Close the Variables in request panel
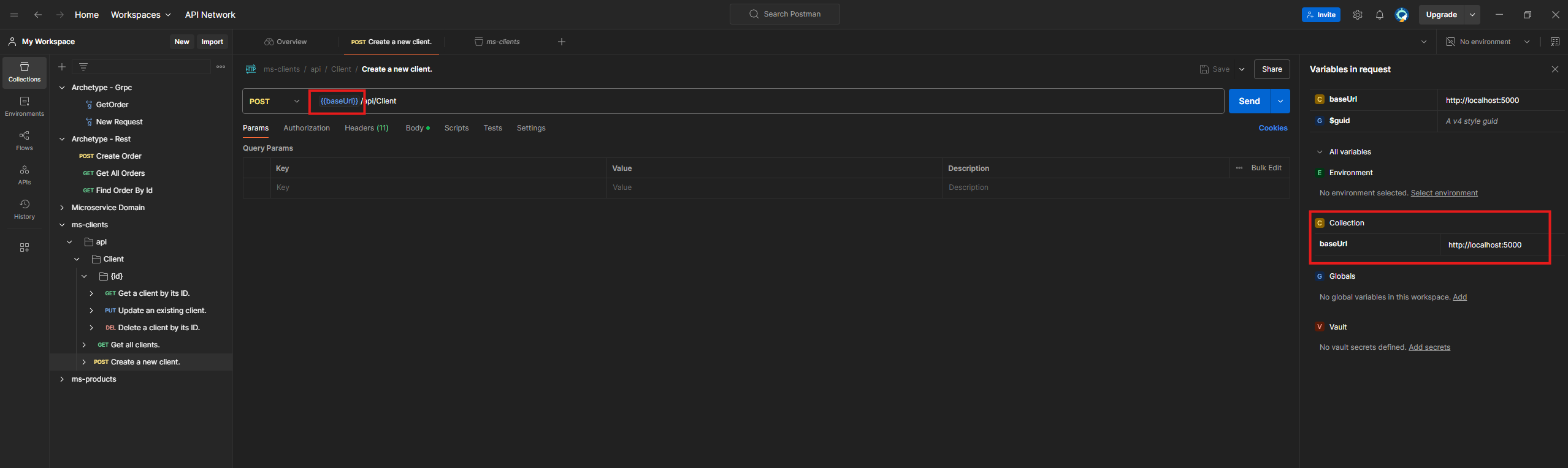 pyautogui.click(x=1555, y=69)
